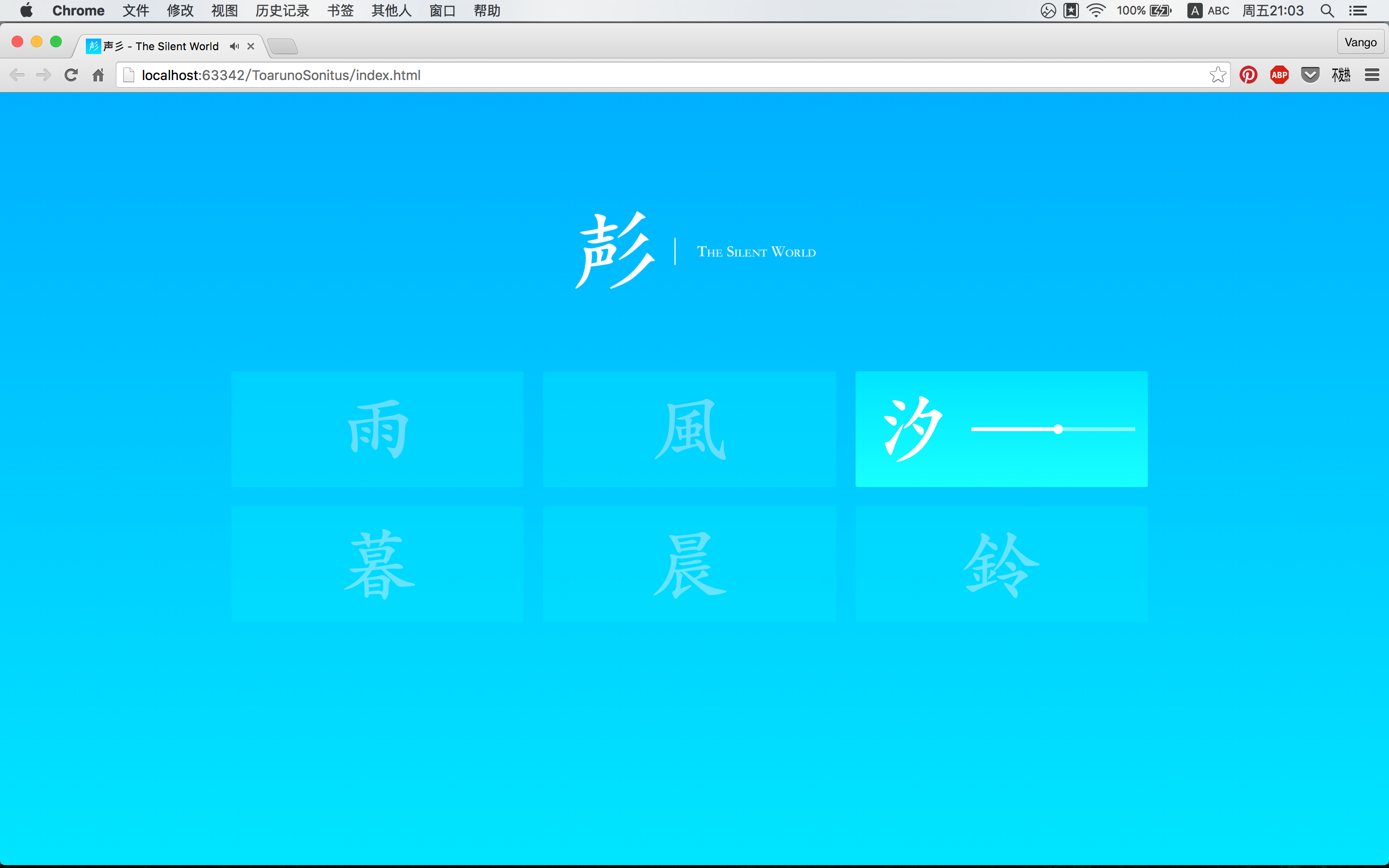Viewport: 1389px width, 868px height.
Task: Go to browser home page
Action: (x=98, y=75)
